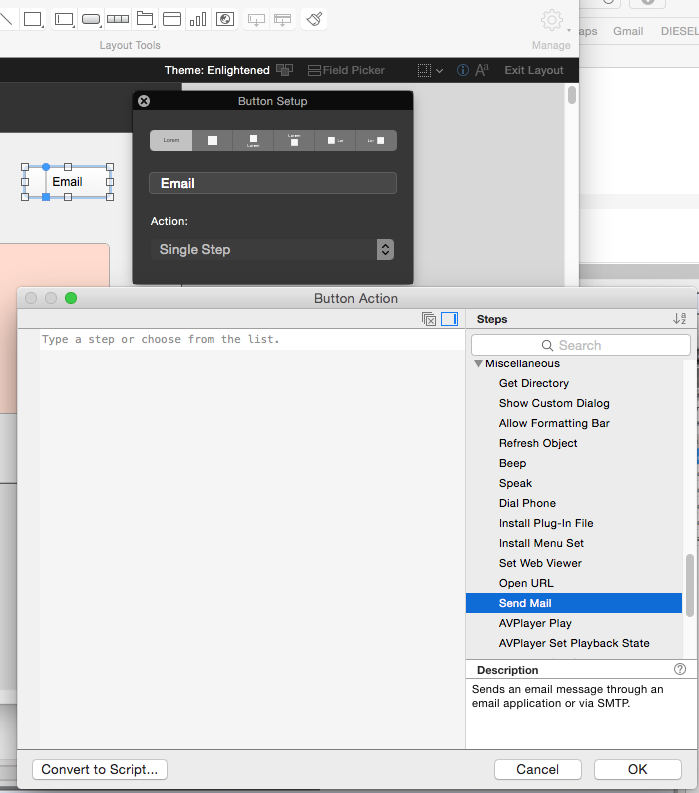Select the Web Viewer tool icon

[225, 20]
